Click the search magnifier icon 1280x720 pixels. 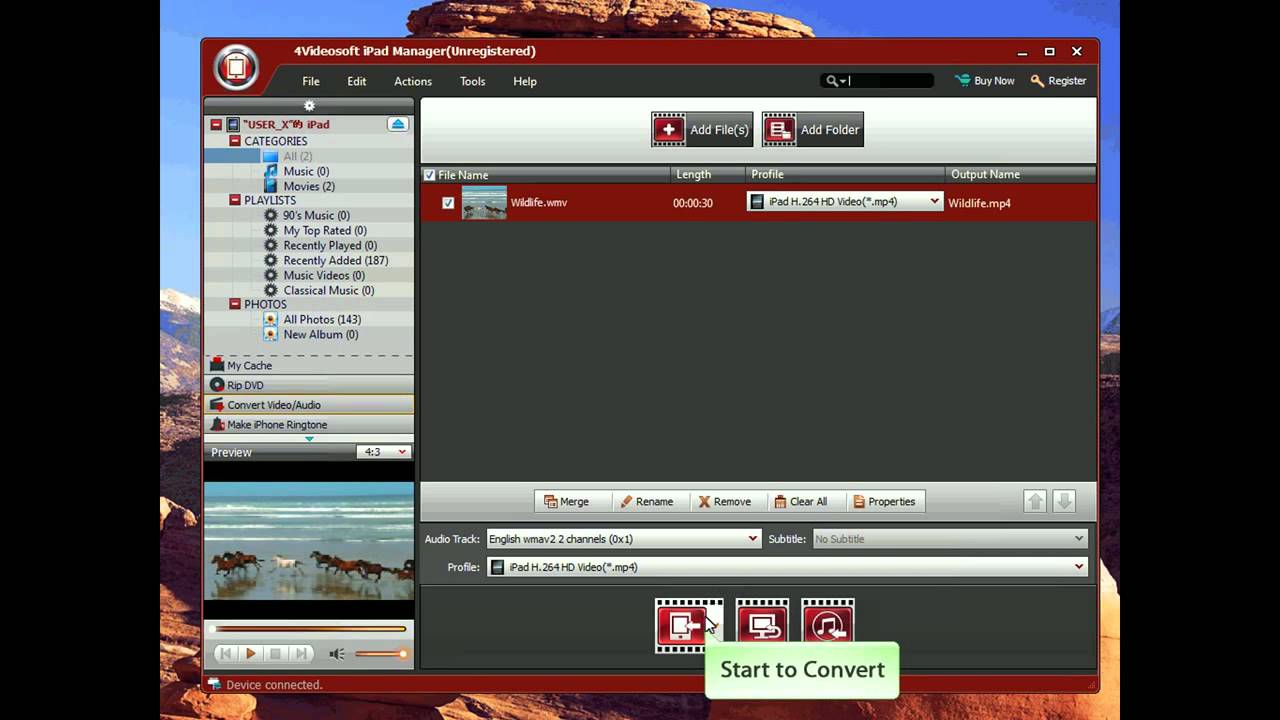(832, 81)
